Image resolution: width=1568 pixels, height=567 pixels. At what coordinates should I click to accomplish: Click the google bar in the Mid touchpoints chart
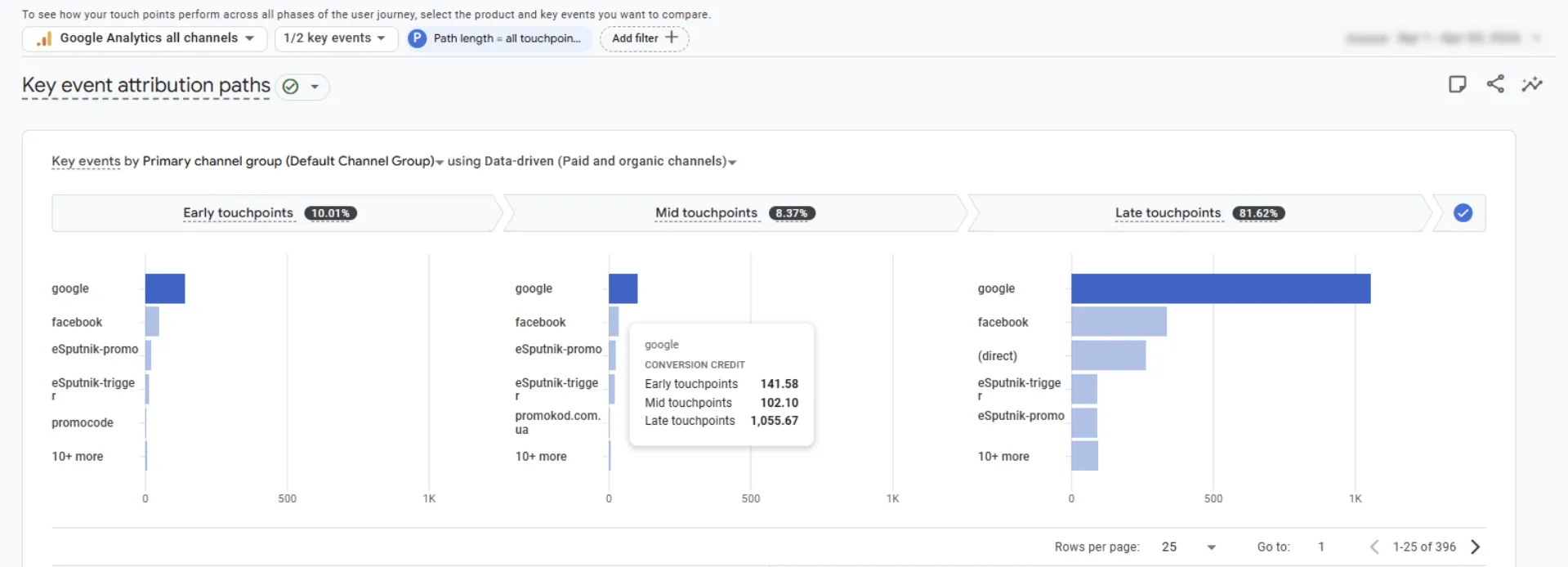pos(623,288)
